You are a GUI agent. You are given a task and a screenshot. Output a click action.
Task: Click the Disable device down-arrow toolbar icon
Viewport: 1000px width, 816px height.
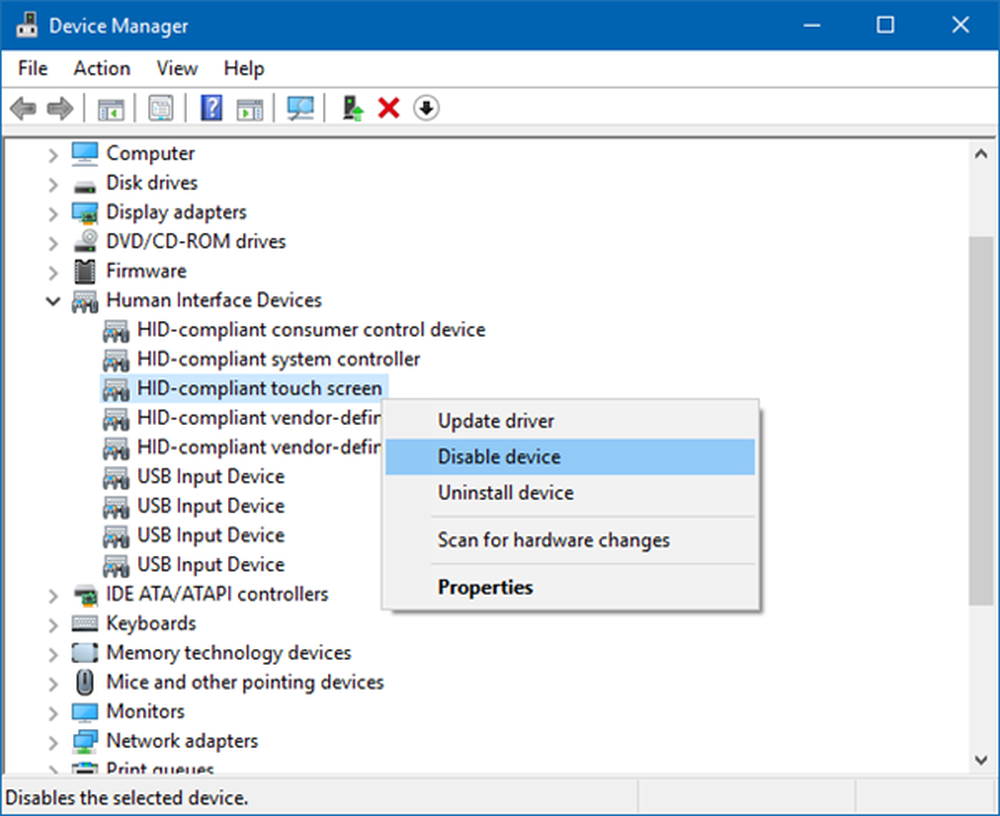pos(427,108)
